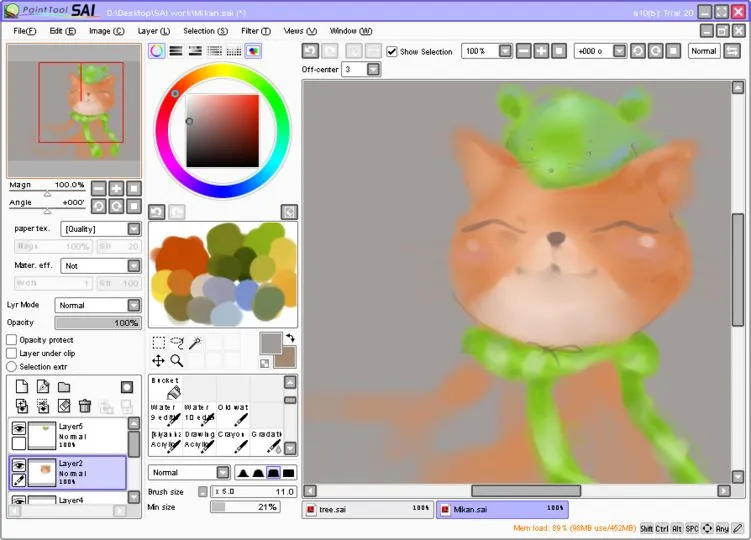Select the Lasso selection tool
751x540 pixels.
coord(177,343)
